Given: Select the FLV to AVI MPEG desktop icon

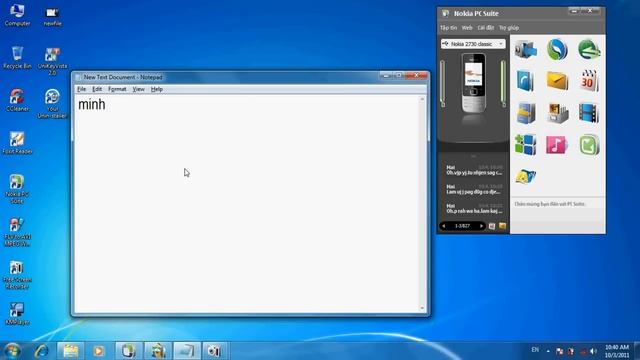Looking at the screenshot, I should point(17,232).
